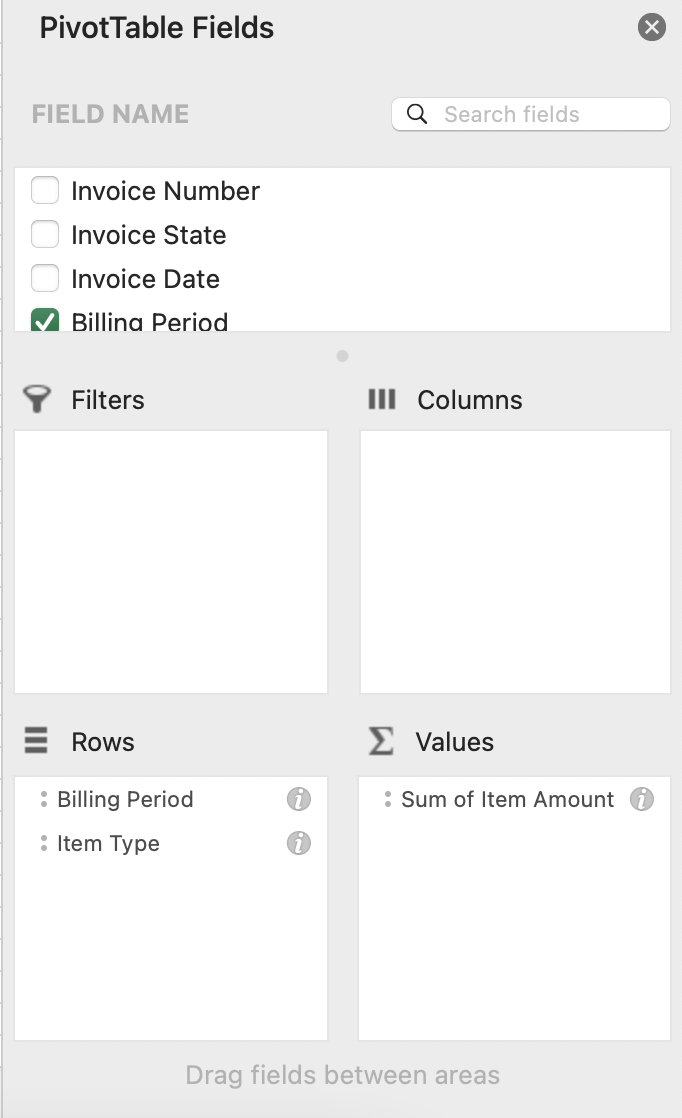Click the Values sigma icon
Image resolution: width=682 pixels, height=1118 pixels.
tap(381, 741)
